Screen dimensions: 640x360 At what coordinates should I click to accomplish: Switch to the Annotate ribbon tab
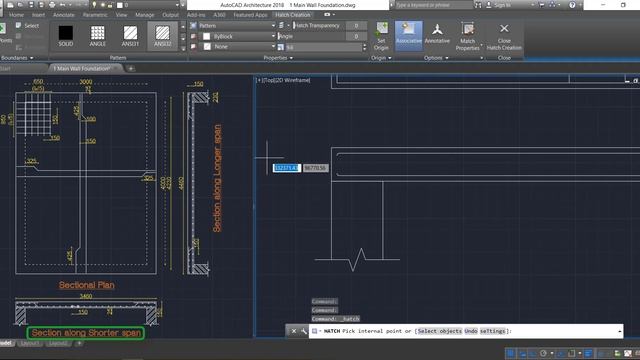(x=64, y=15)
